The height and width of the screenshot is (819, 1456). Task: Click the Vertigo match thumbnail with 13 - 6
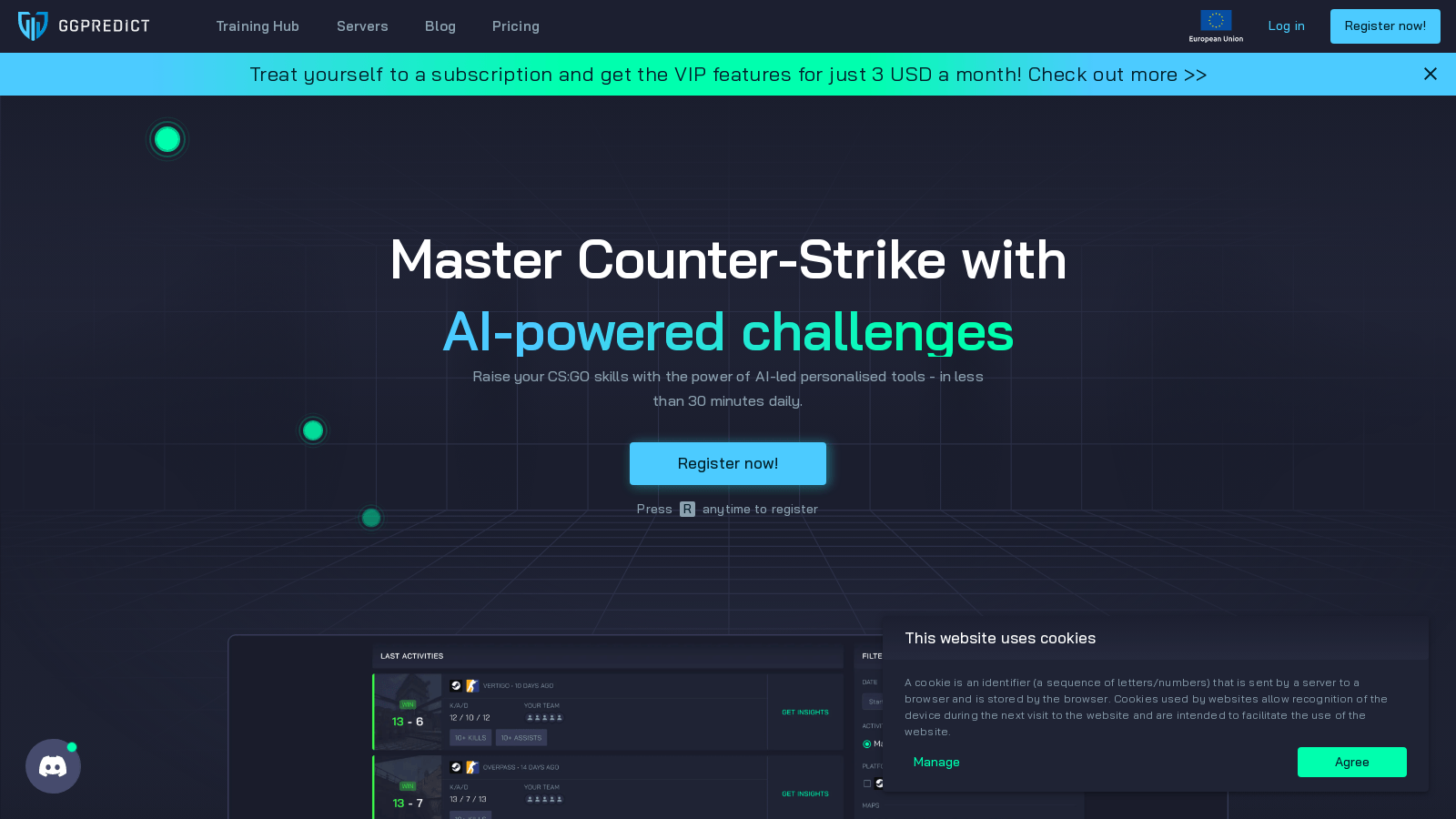click(408, 712)
